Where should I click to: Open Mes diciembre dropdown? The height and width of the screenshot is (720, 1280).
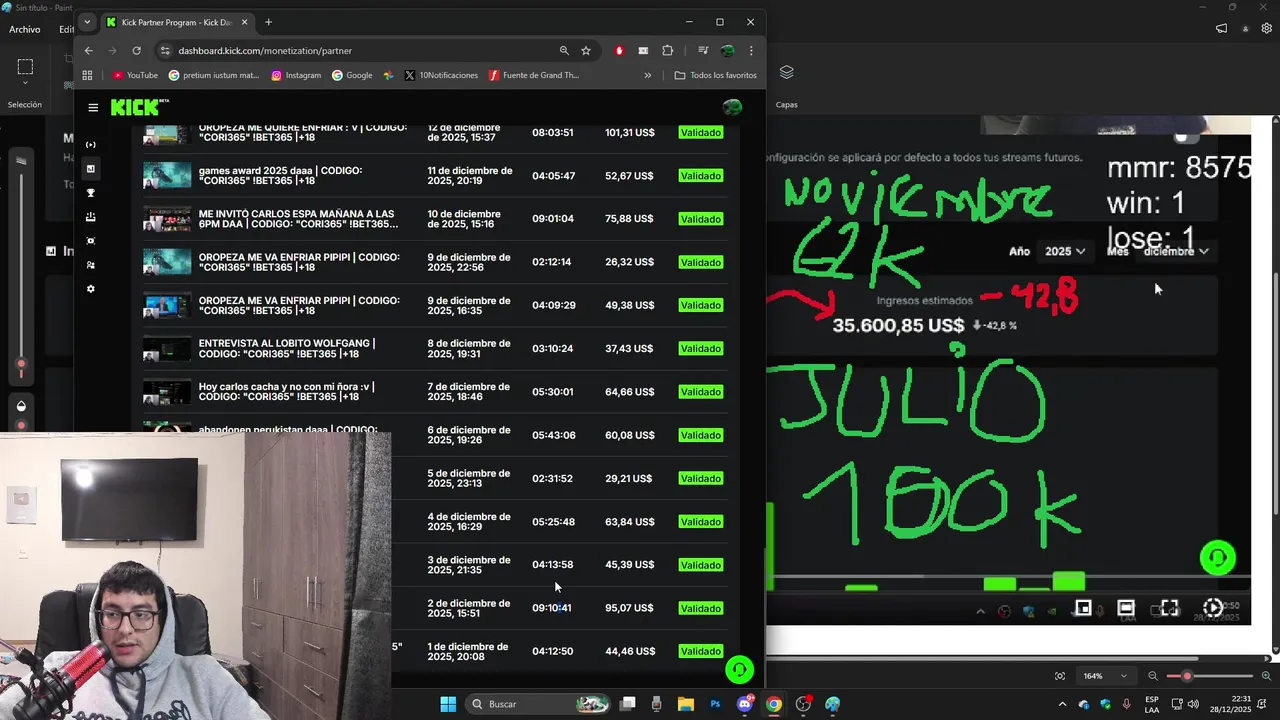coord(1176,251)
